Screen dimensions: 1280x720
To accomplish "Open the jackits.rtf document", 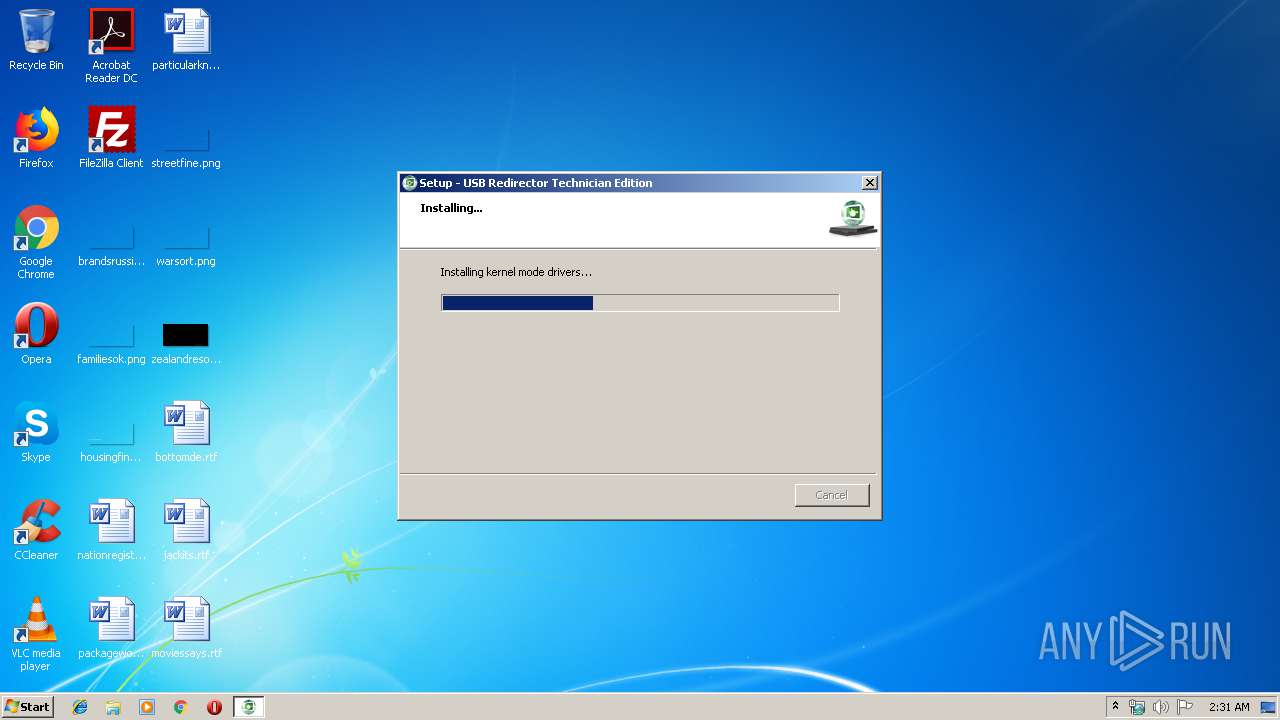I will [x=186, y=531].
